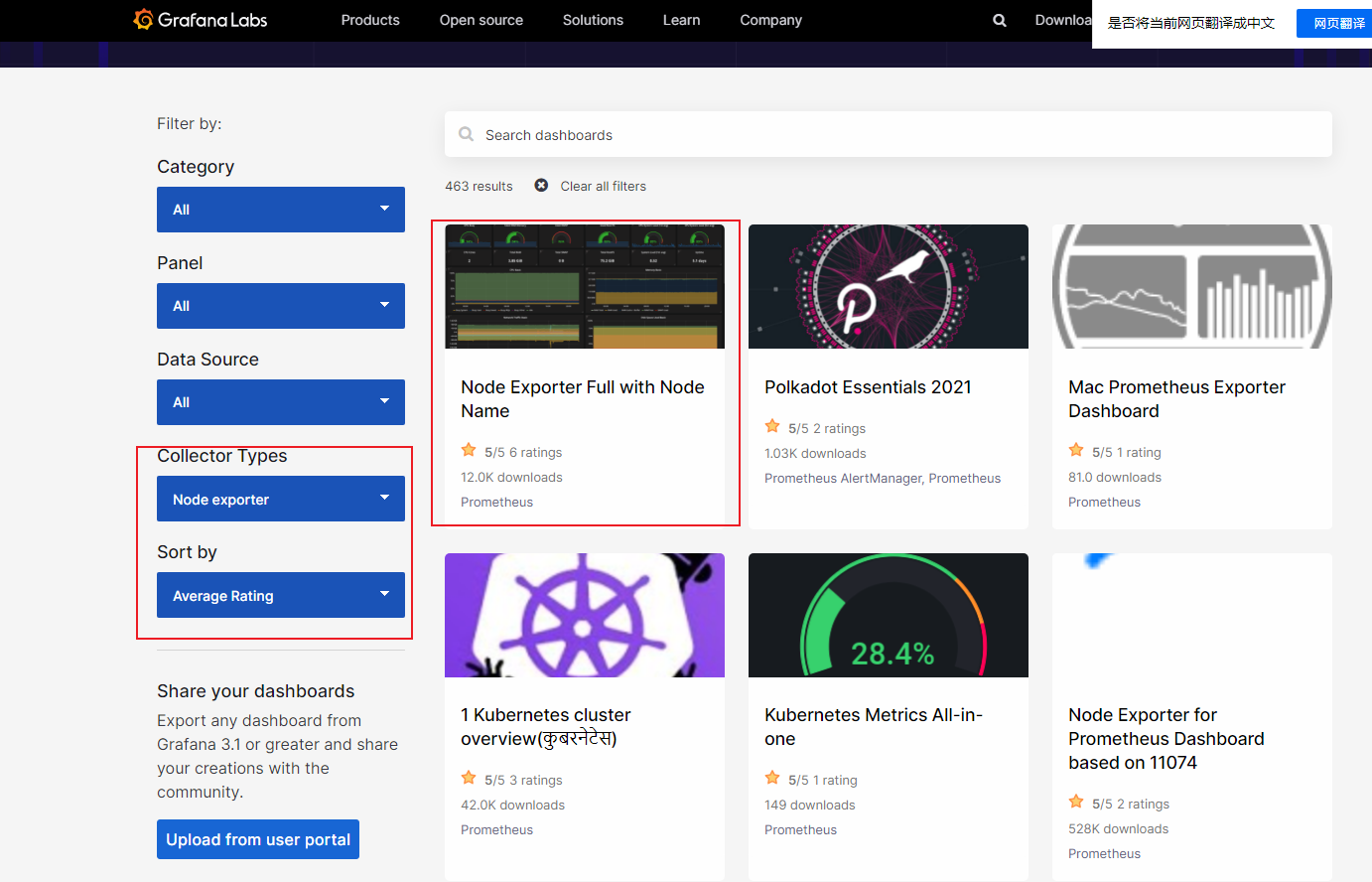
Task: Click 'Prometheus AlertManager, Prometheus' text
Action: [x=883, y=478]
